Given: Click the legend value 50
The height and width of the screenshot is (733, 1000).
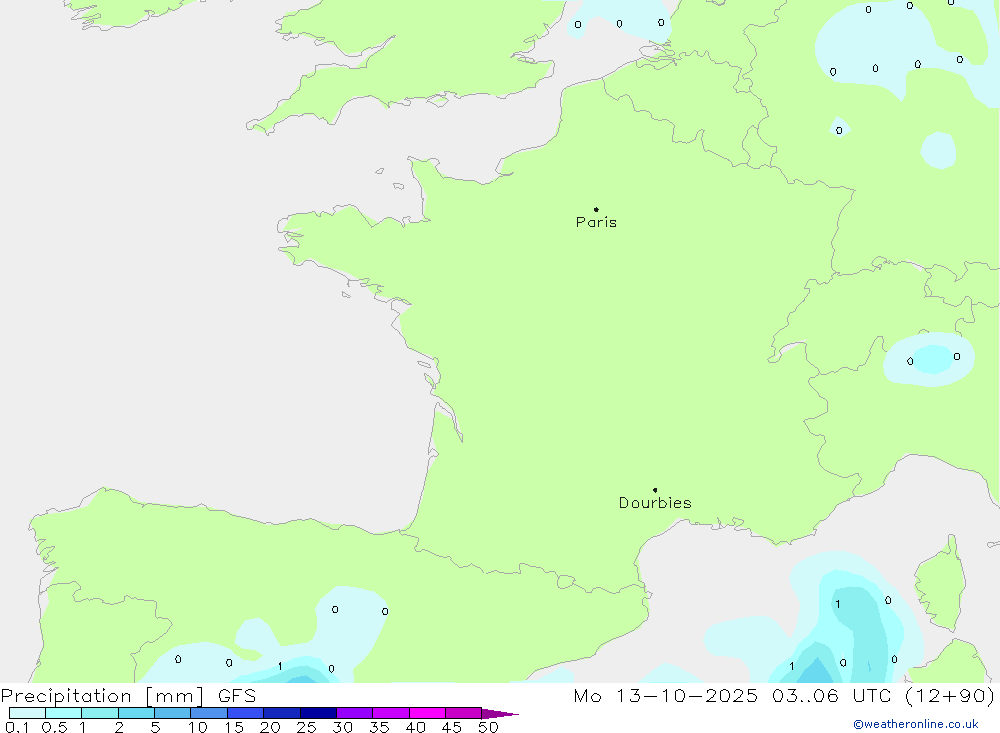Looking at the screenshot, I should point(489,727).
